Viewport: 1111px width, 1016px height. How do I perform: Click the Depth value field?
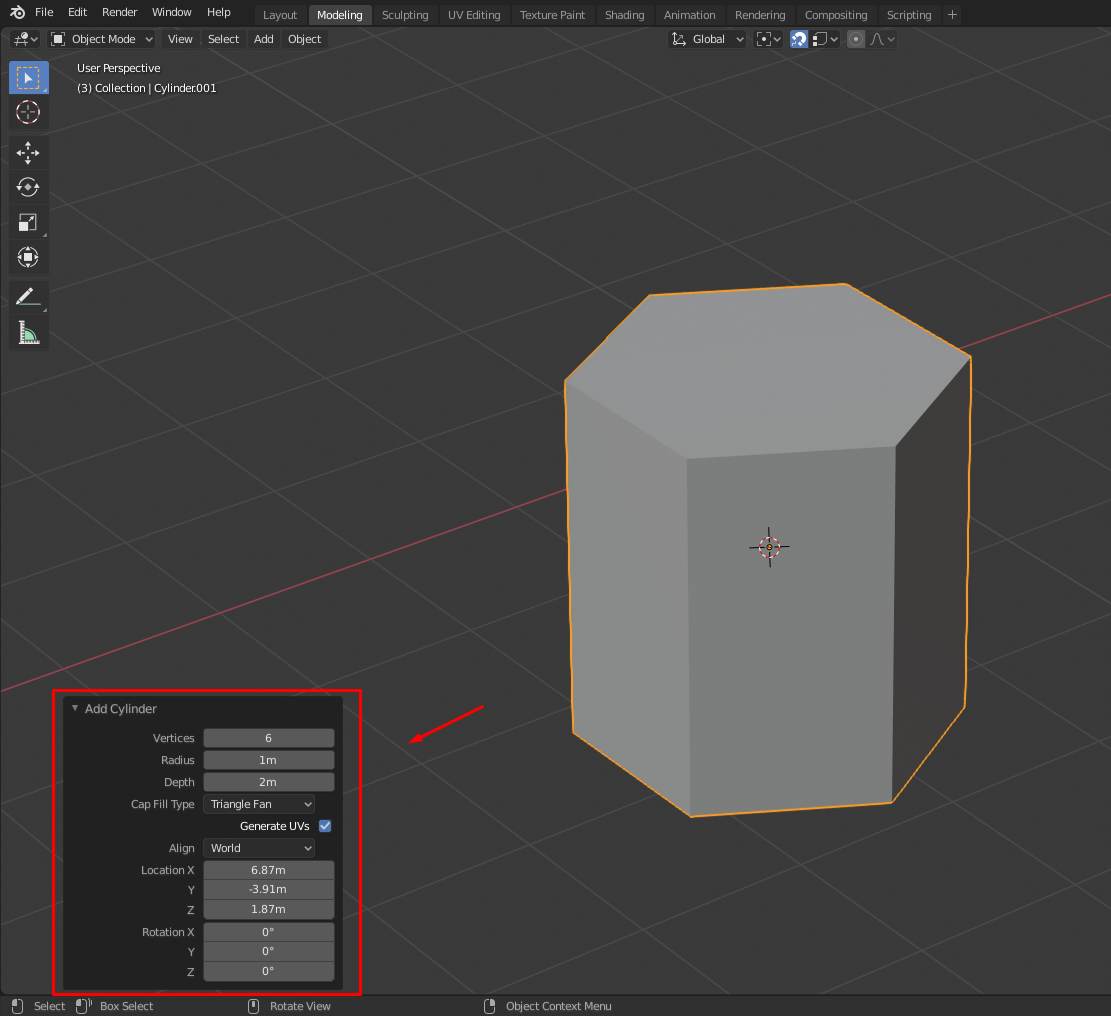click(269, 782)
